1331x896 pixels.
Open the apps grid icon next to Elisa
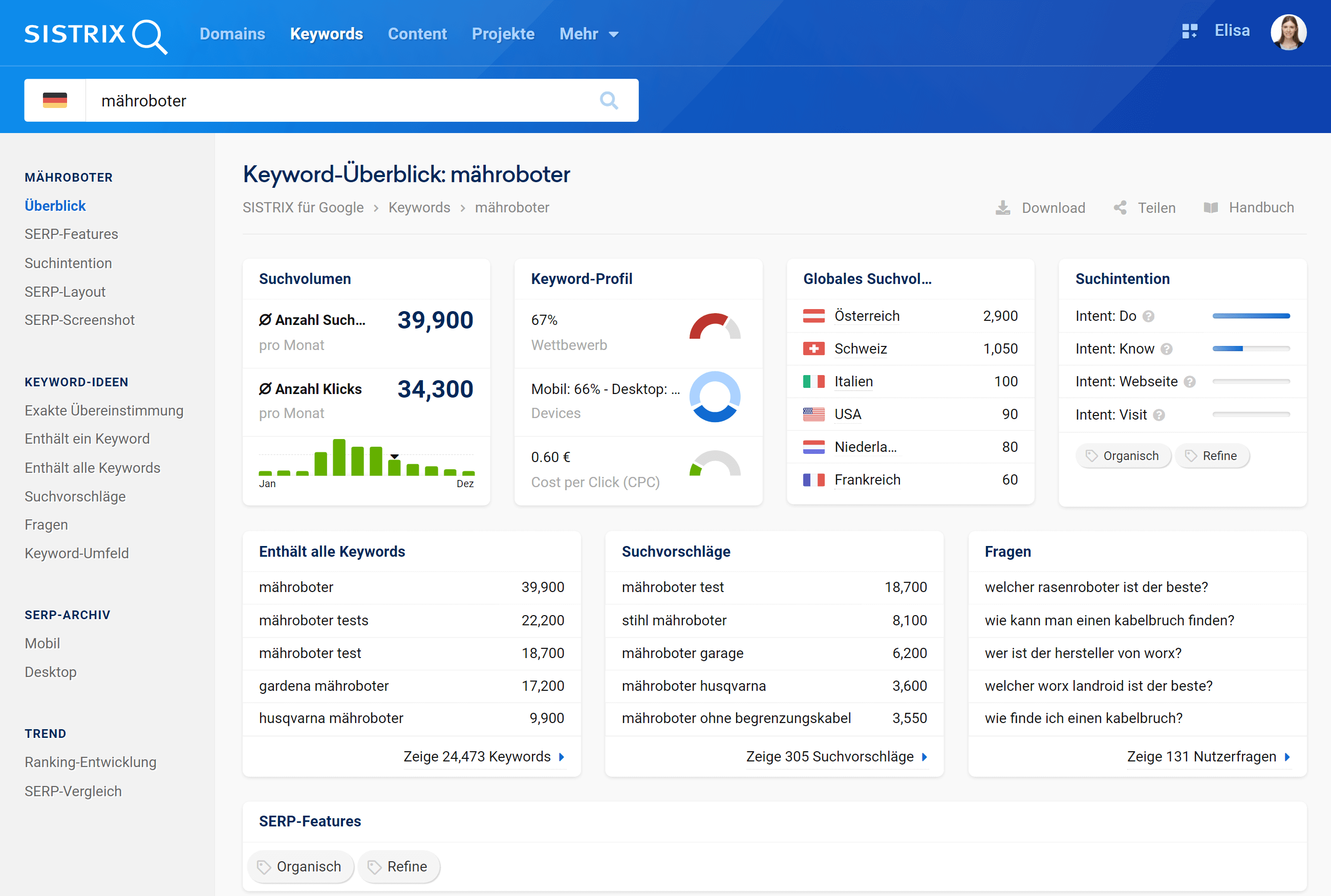click(1189, 31)
